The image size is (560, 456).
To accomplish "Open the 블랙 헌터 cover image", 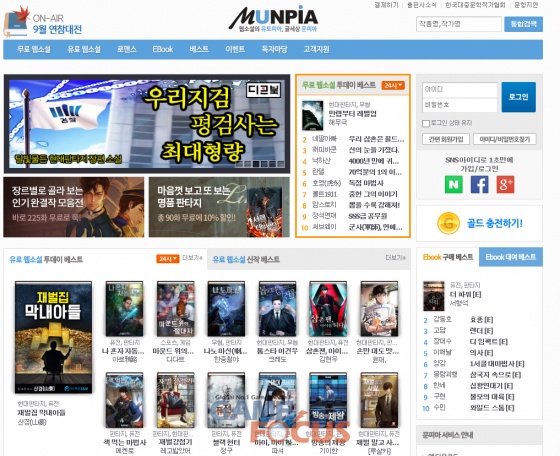I will pyautogui.click(x=226, y=400).
